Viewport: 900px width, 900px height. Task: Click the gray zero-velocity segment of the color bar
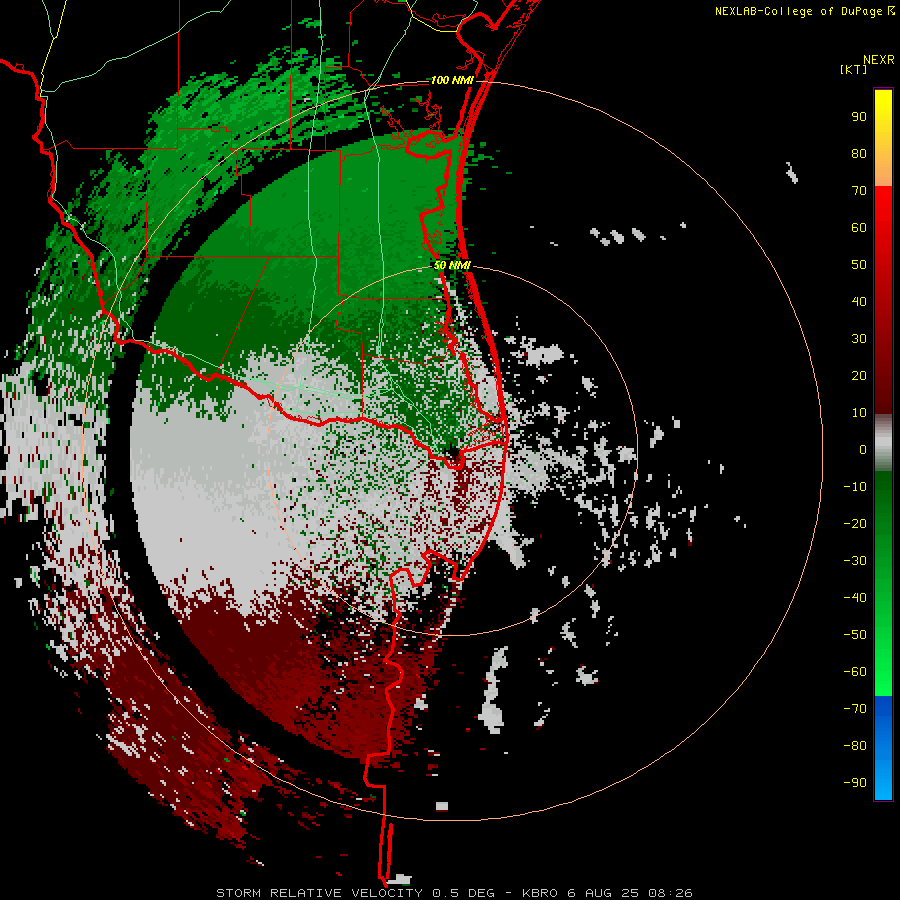pos(883,443)
